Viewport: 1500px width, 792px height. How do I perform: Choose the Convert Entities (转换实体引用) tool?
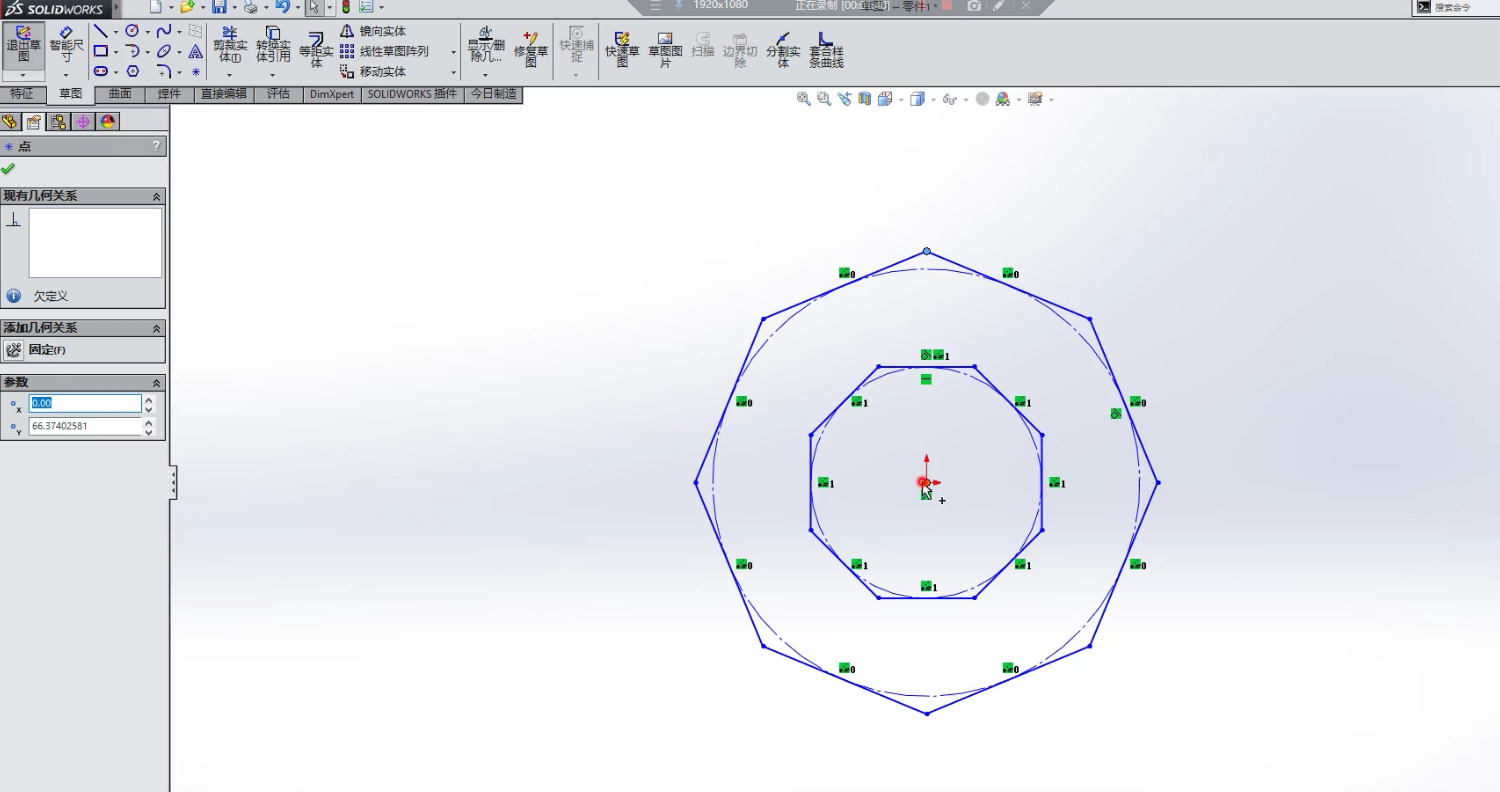[x=273, y=46]
